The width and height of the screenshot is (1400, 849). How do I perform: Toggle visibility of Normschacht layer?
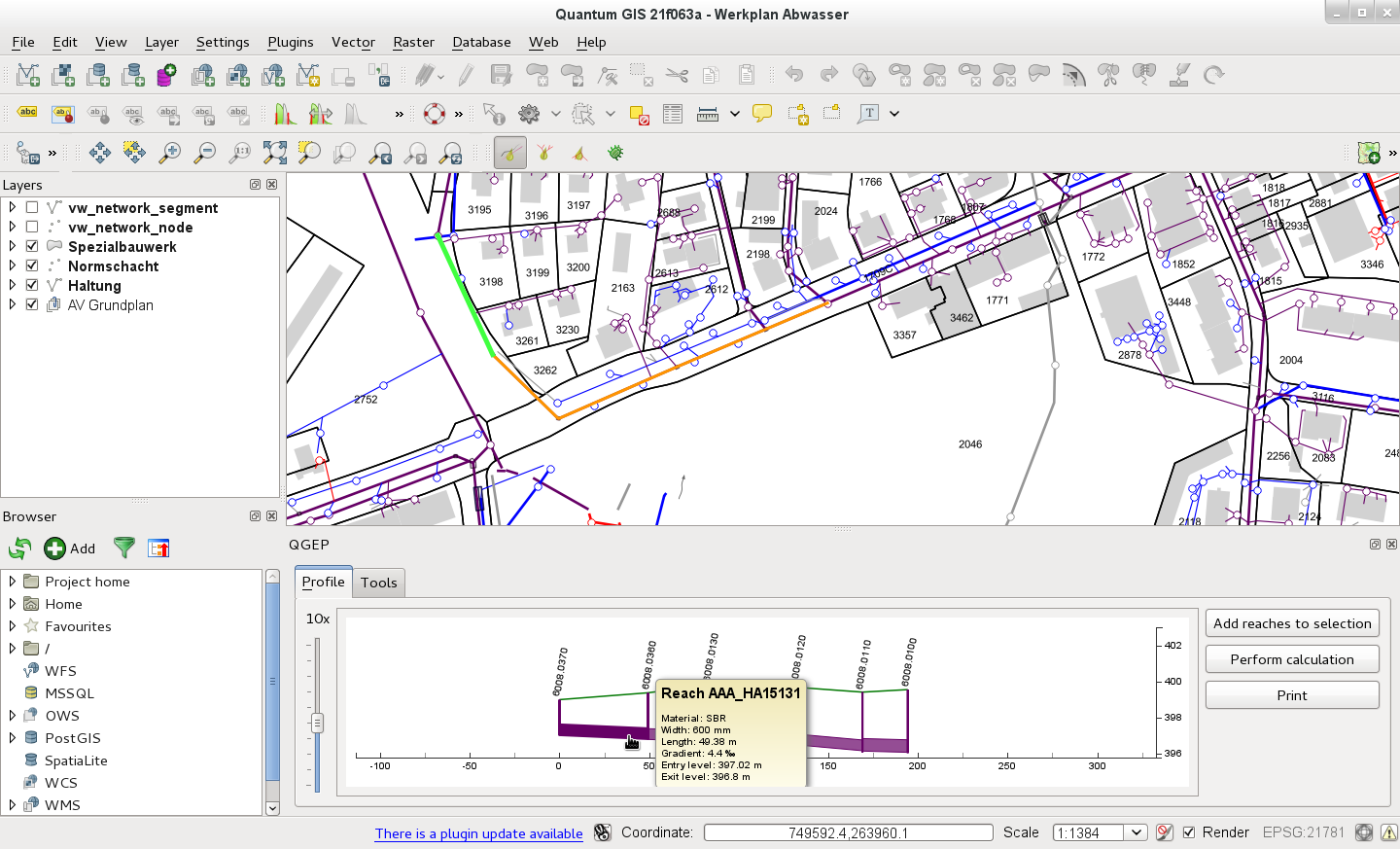tap(32, 265)
